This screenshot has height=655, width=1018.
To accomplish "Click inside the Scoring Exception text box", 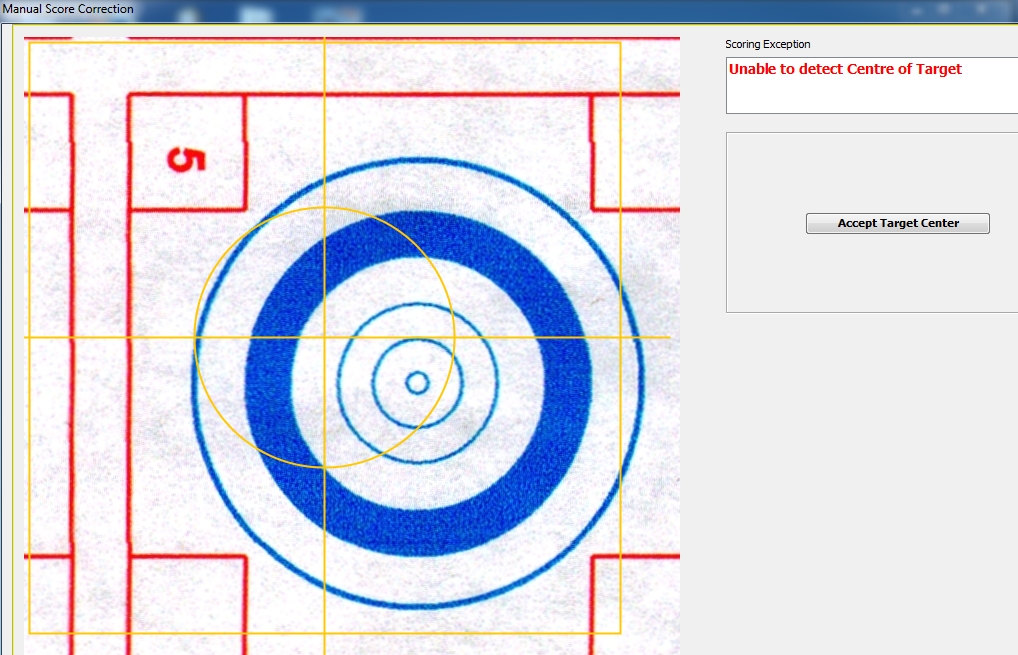I will pyautogui.click(x=870, y=95).
